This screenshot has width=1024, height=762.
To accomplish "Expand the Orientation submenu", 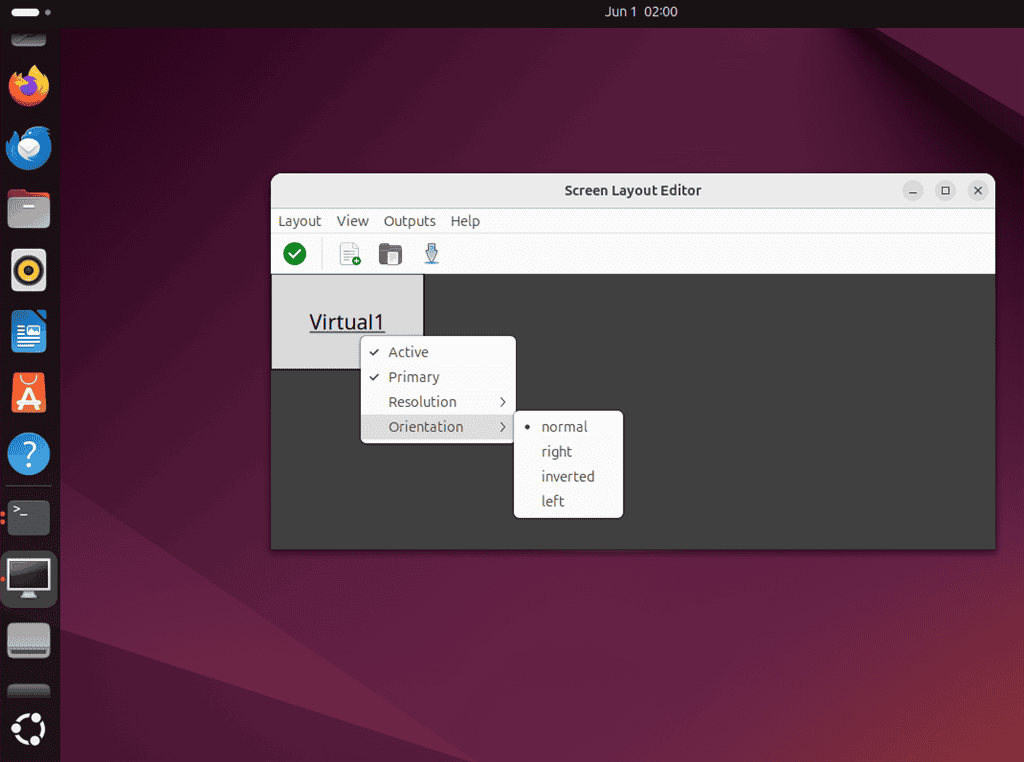I will tap(438, 426).
